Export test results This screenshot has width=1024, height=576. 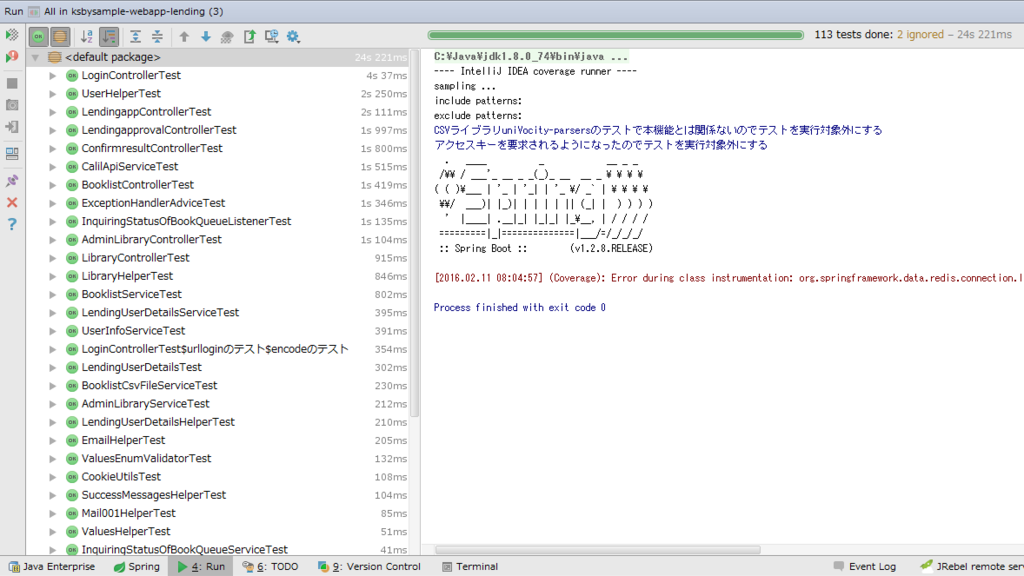(x=249, y=37)
